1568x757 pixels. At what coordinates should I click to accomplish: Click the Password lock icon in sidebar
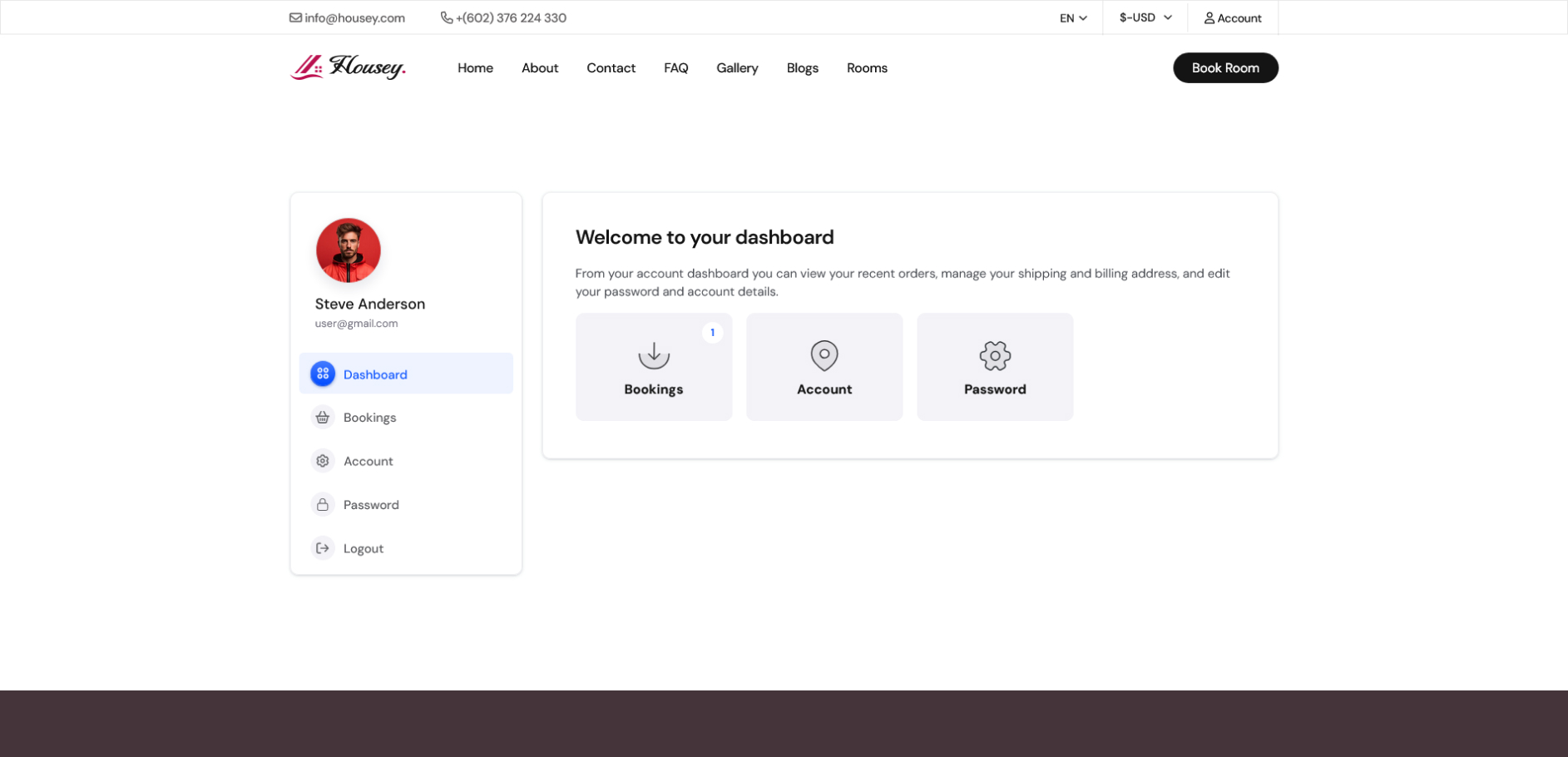click(x=323, y=505)
